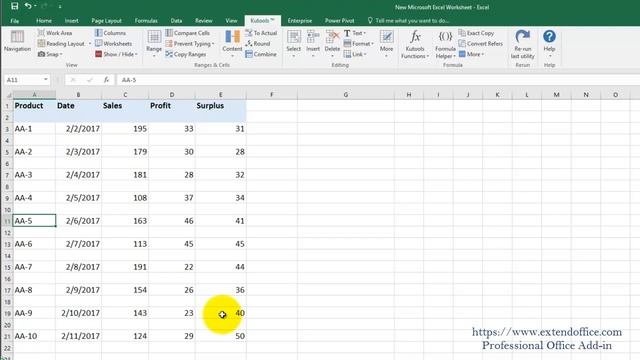Switch to the Enterprise tab

300,20
